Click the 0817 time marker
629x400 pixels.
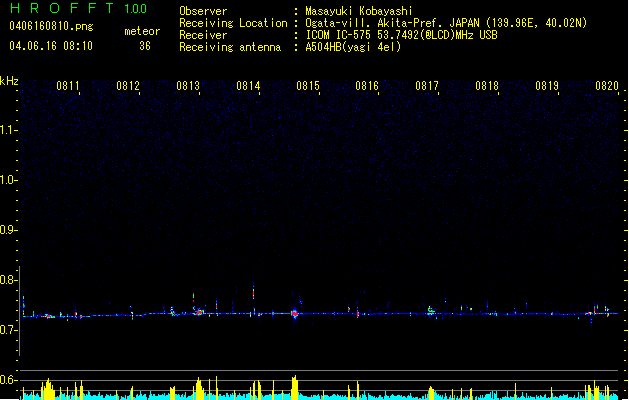427,86
